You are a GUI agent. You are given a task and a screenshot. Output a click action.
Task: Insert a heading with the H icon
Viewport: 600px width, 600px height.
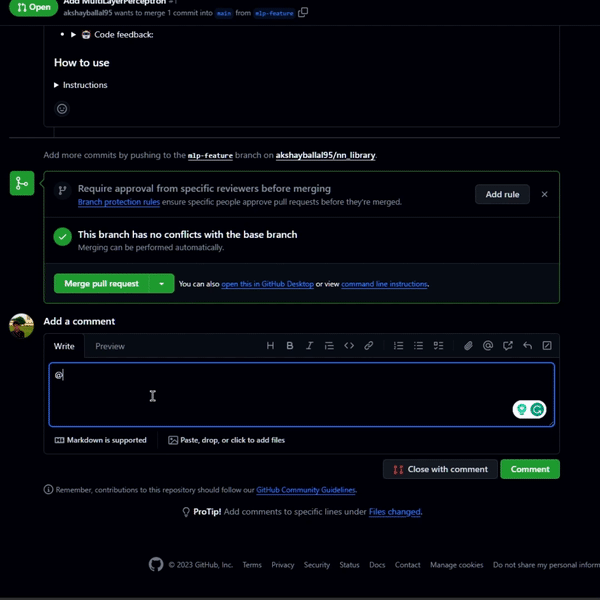pos(270,346)
